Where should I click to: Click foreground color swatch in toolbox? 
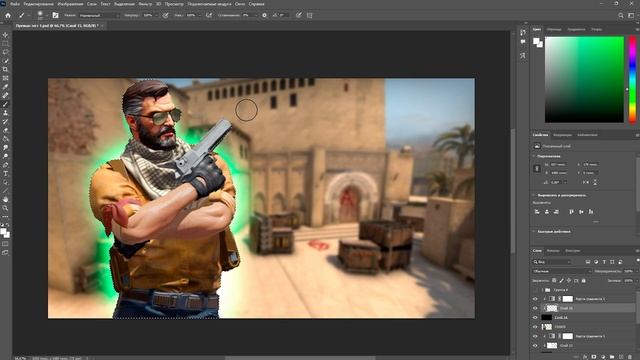point(3,231)
